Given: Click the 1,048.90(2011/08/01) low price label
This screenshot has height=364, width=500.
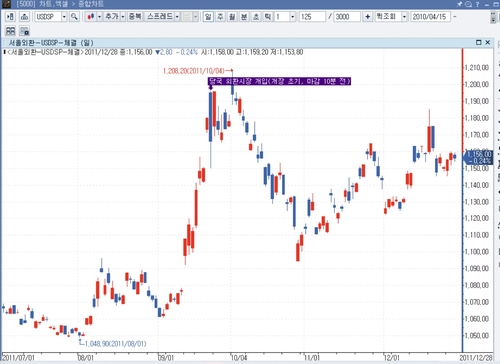Looking at the screenshot, I should [x=116, y=344].
